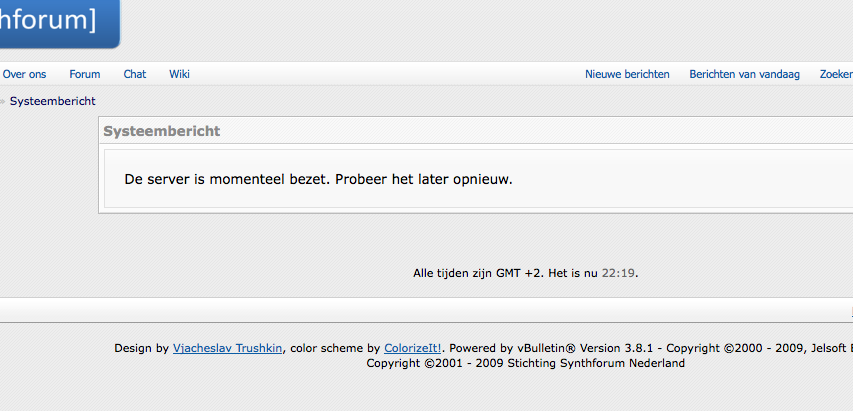Click the breadcrumb double-arrow icon

2,101
